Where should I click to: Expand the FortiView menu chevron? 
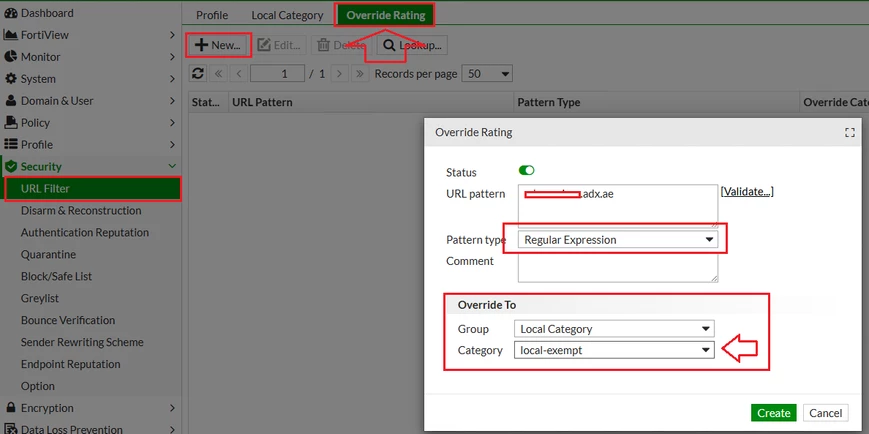pyautogui.click(x=172, y=35)
